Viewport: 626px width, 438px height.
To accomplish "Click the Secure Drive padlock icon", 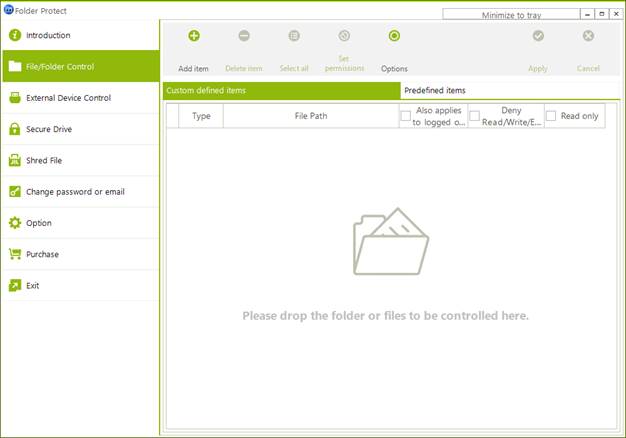I will [x=15, y=129].
